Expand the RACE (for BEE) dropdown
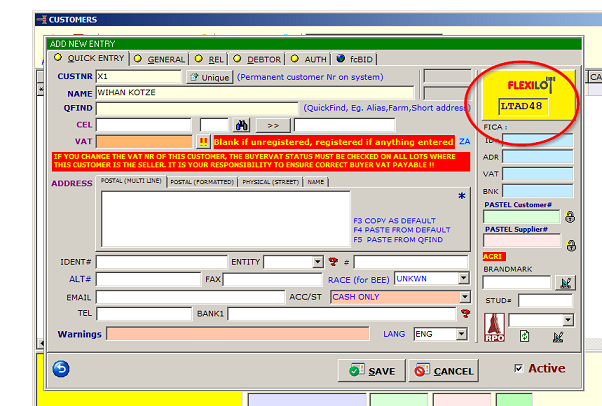Image resolution: width=602 pixels, height=406 pixels. click(x=464, y=279)
